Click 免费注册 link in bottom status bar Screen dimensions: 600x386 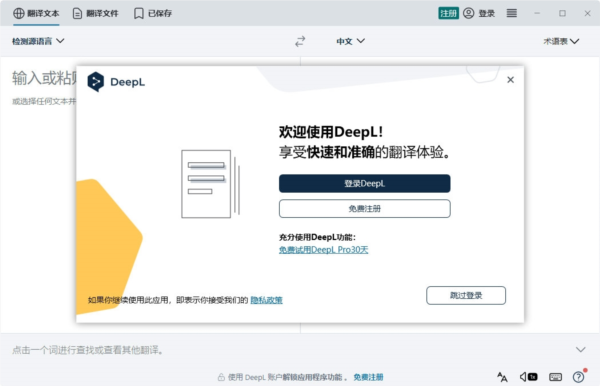(x=368, y=377)
